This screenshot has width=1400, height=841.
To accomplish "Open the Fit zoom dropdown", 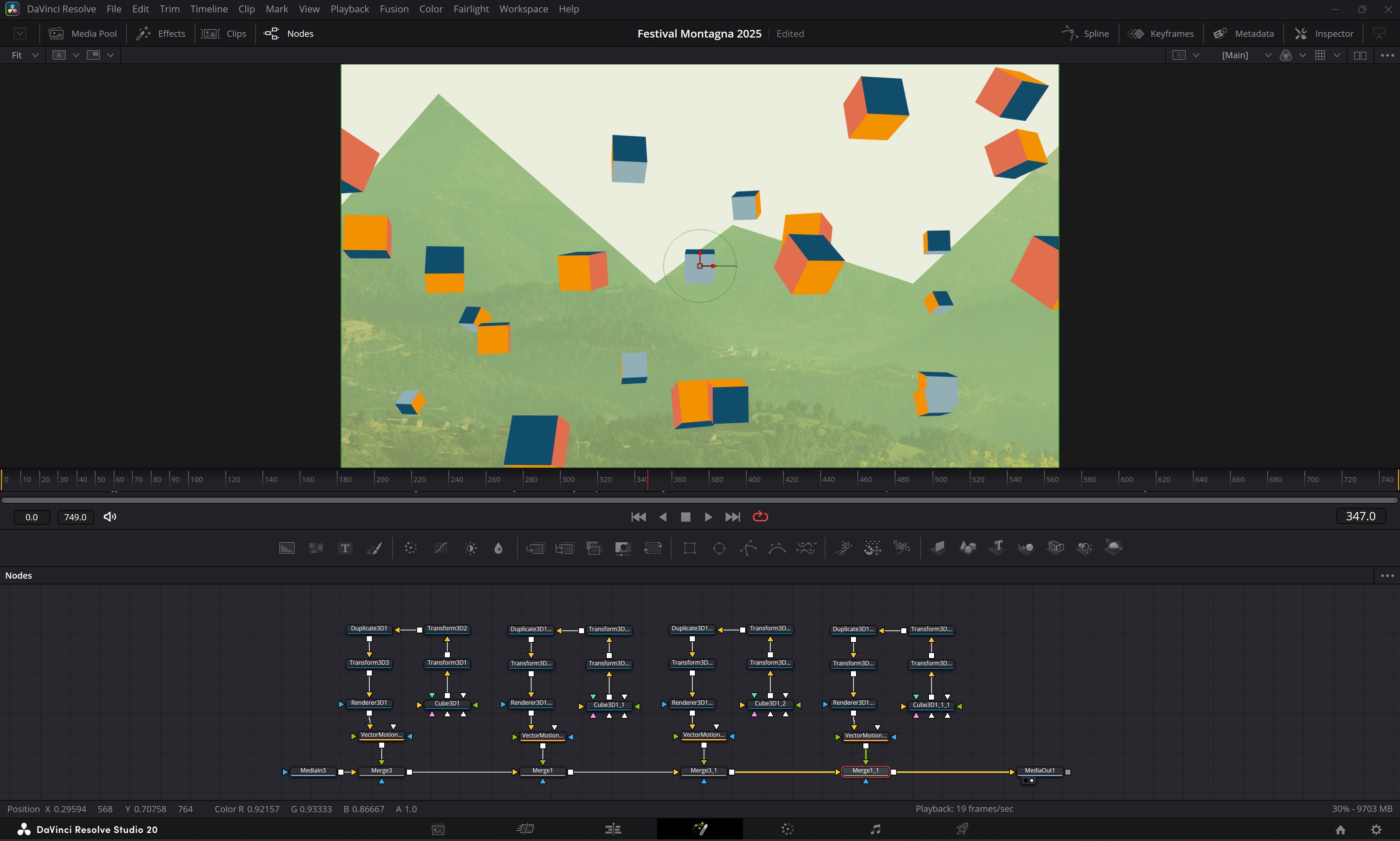I will (25, 55).
